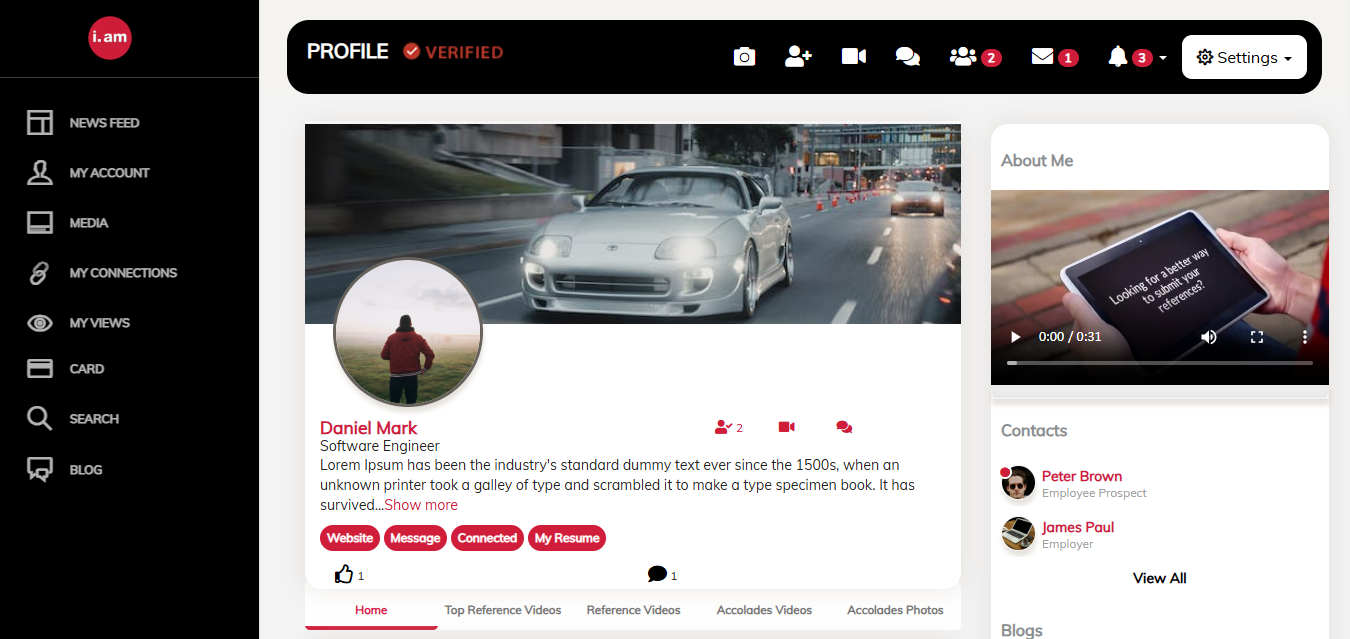Switch to Top Reference Videos tab
This screenshot has height=639, width=1350.
point(503,610)
